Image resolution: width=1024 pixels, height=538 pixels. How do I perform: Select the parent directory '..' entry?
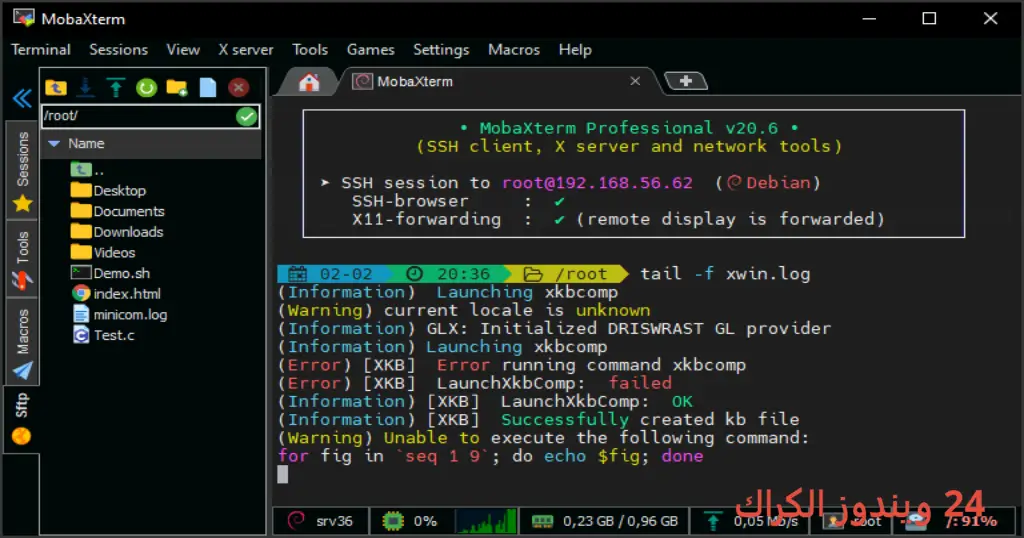tap(87, 170)
